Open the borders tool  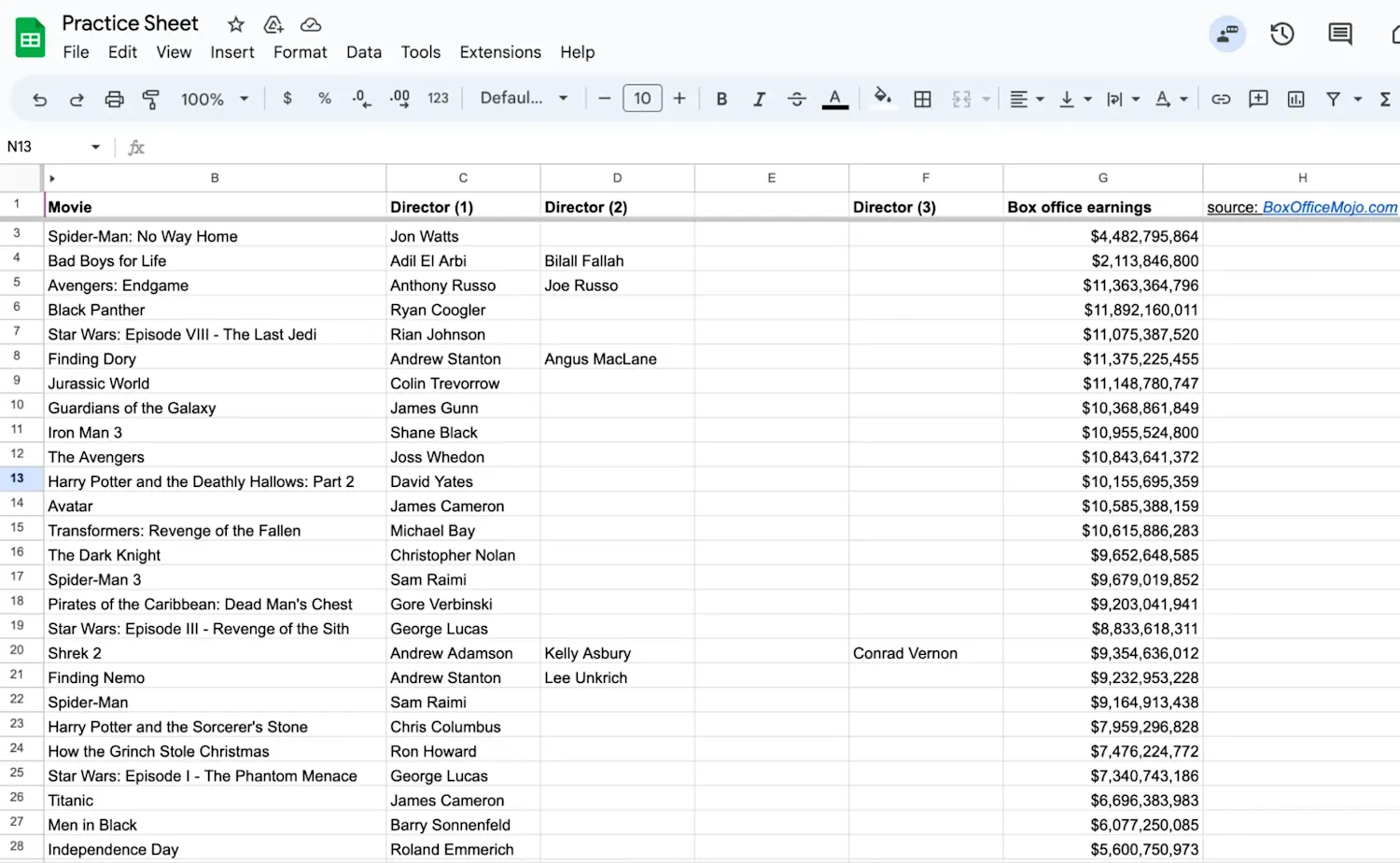922,99
